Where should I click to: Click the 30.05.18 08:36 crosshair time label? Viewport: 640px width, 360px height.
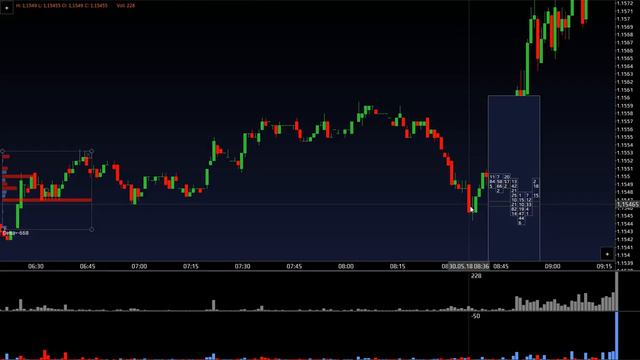469,266
